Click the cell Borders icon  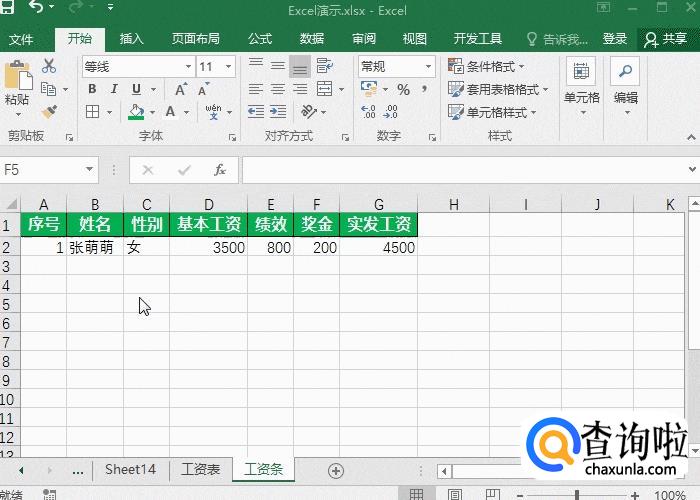[x=92, y=112]
